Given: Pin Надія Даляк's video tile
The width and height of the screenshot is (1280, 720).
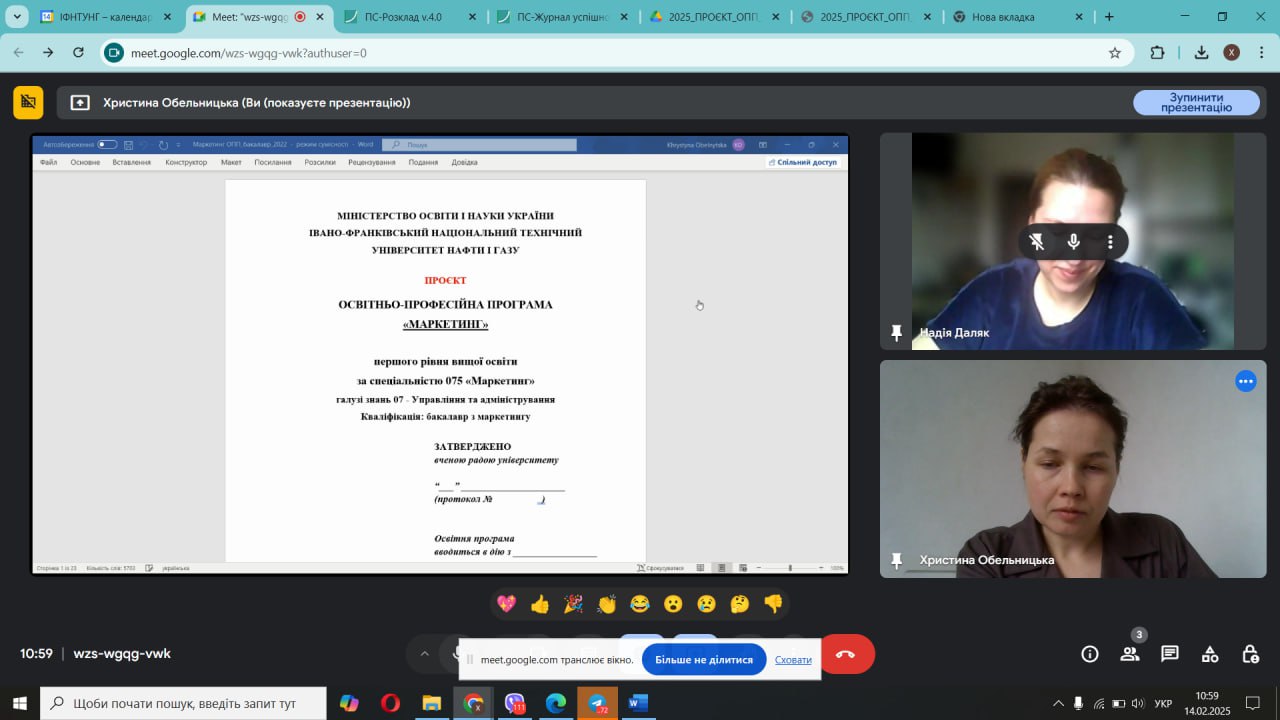Looking at the screenshot, I should [897, 333].
